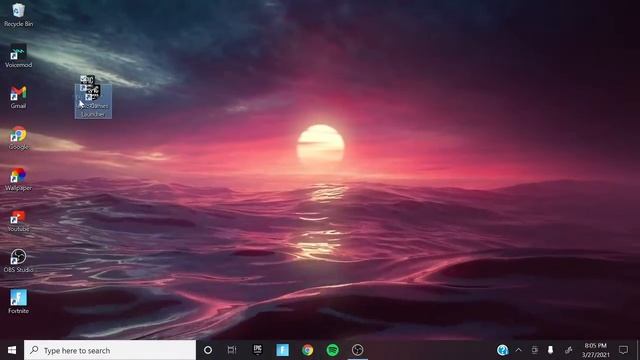Viewport: 640px width, 360px height.
Task: Open the Recycle Bin desktop icon
Action: [x=18, y=15]
